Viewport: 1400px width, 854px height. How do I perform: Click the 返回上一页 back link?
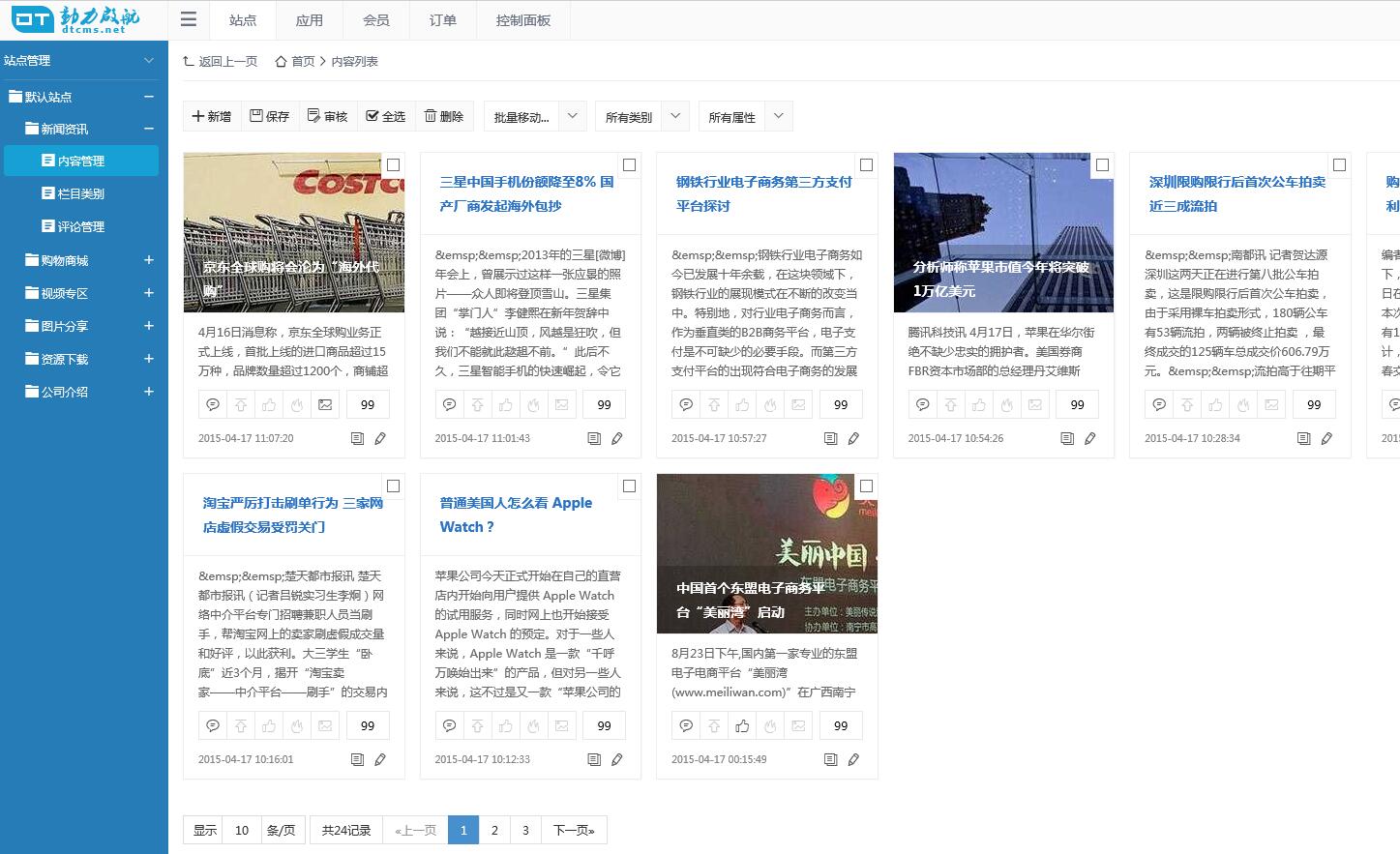pyautogui.click(x=221, y=61)
